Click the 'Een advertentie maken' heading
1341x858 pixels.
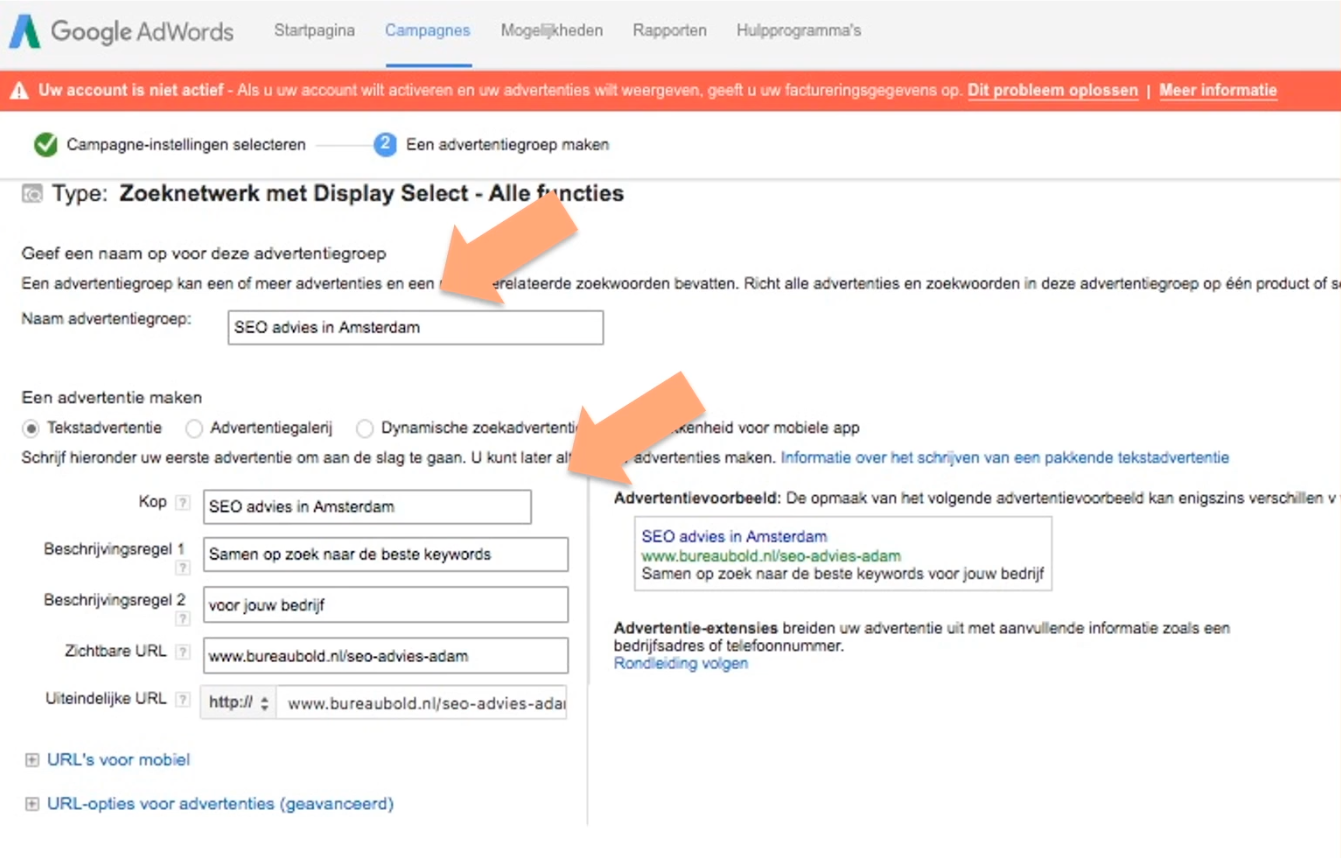(112, 398)
